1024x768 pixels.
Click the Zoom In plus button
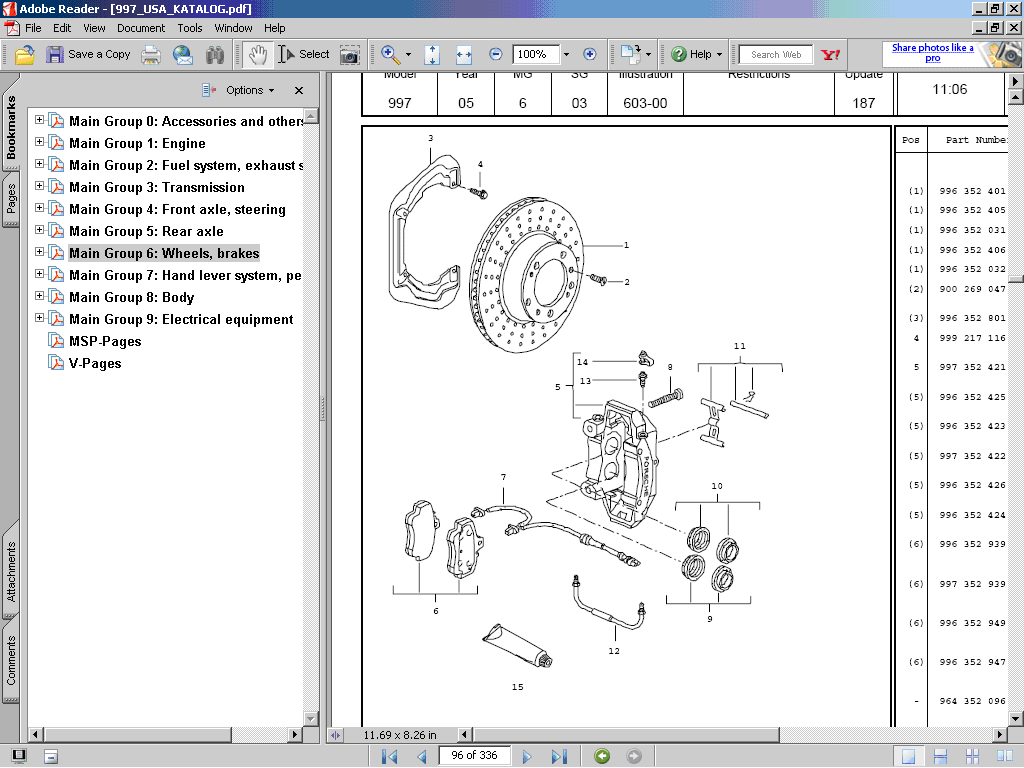[x=590, y=55]
